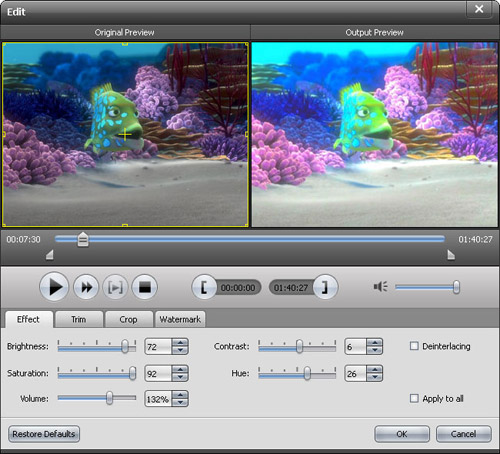Confirm changes with the OK button
This screenshot has width=500, height=454.
pyautogui.click(x=402, y=434)
